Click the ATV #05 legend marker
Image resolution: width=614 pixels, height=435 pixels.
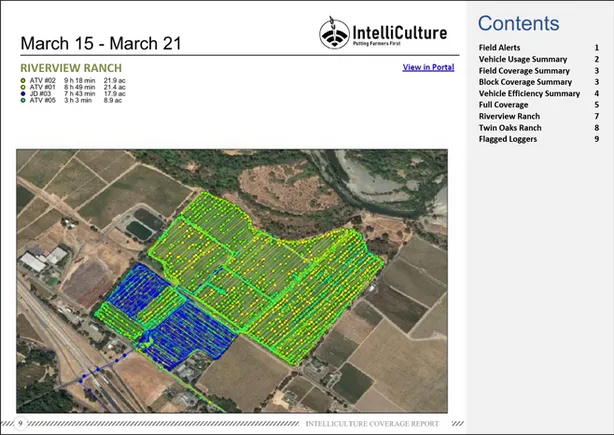pyautogui.click(x=23, y=101)
